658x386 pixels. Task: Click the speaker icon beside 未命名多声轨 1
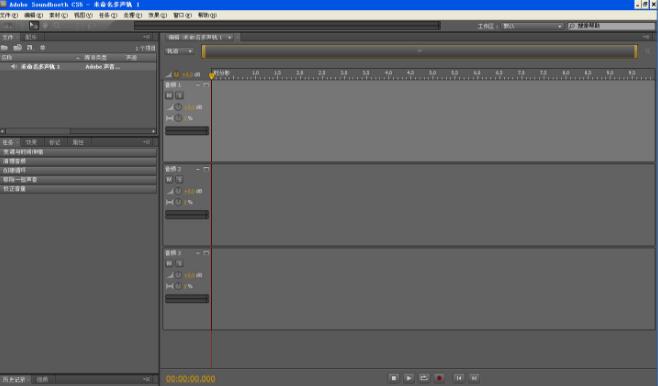[x=14, y=67]
